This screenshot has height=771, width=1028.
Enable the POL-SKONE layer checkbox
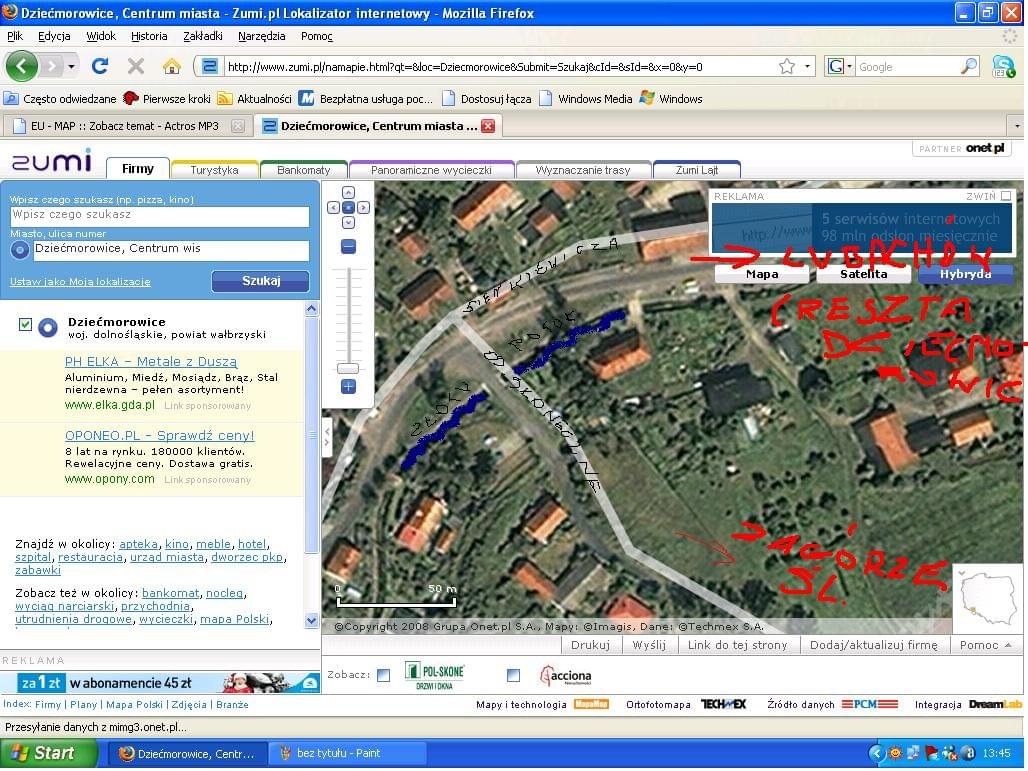(384, 675)
